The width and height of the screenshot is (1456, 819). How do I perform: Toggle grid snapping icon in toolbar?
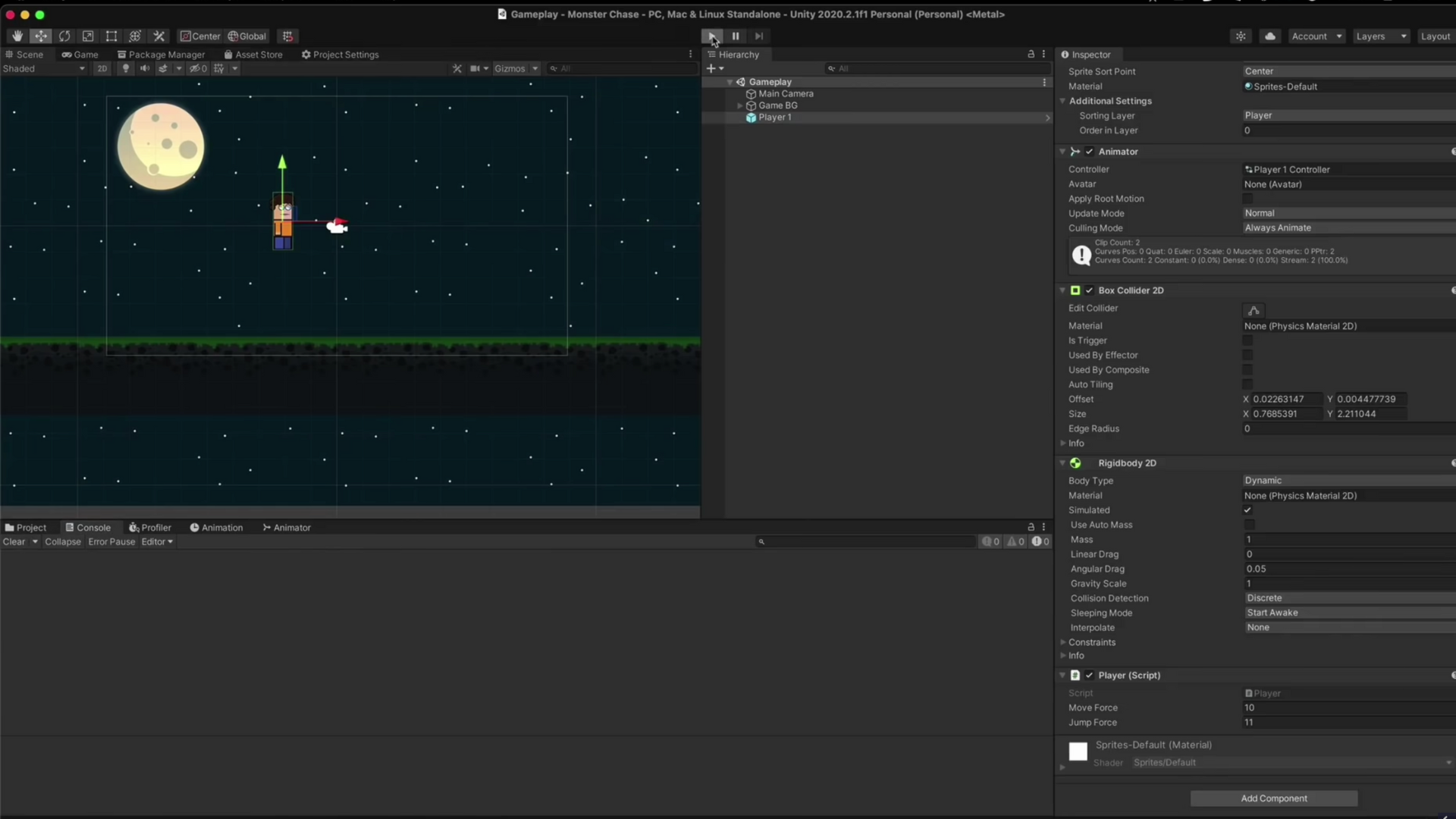[x=287, y=36]
